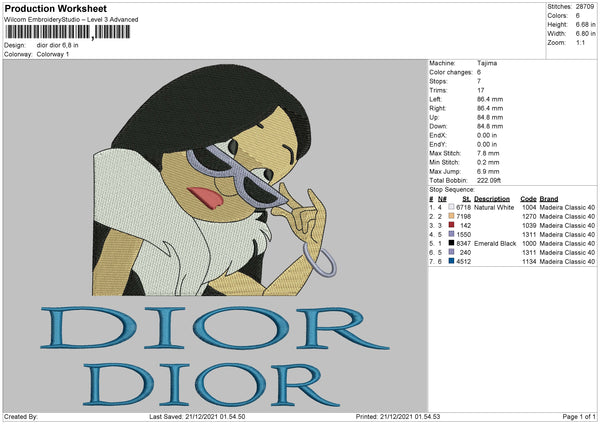Select the Right value 86.4 mm
This screenshot has height=424, width=600.
[490, 108]
